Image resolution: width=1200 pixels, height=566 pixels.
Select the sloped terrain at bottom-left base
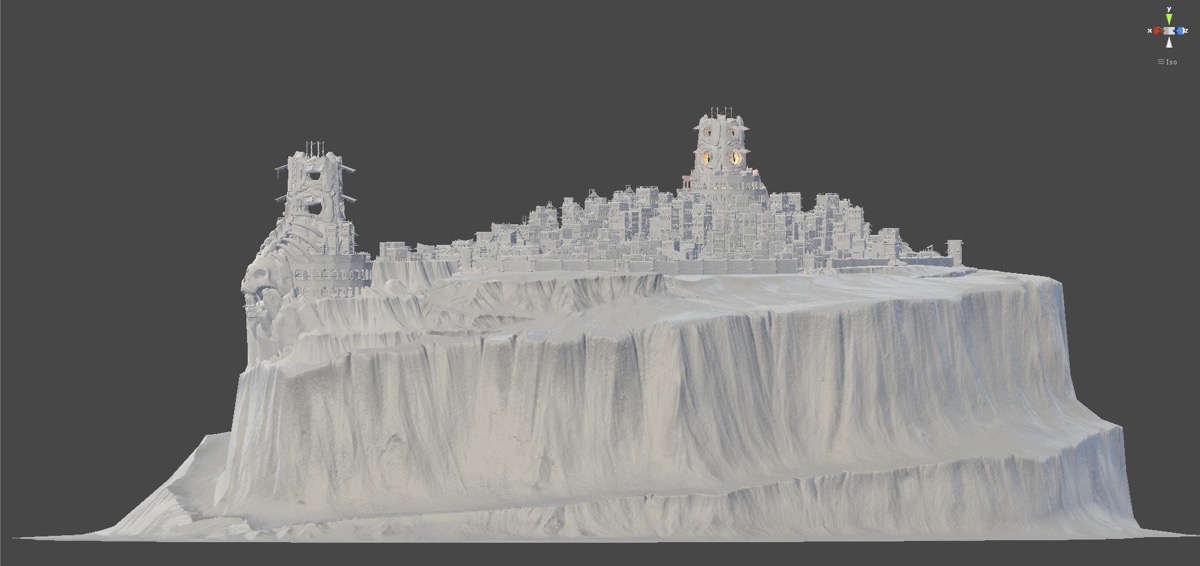(170, 500)
